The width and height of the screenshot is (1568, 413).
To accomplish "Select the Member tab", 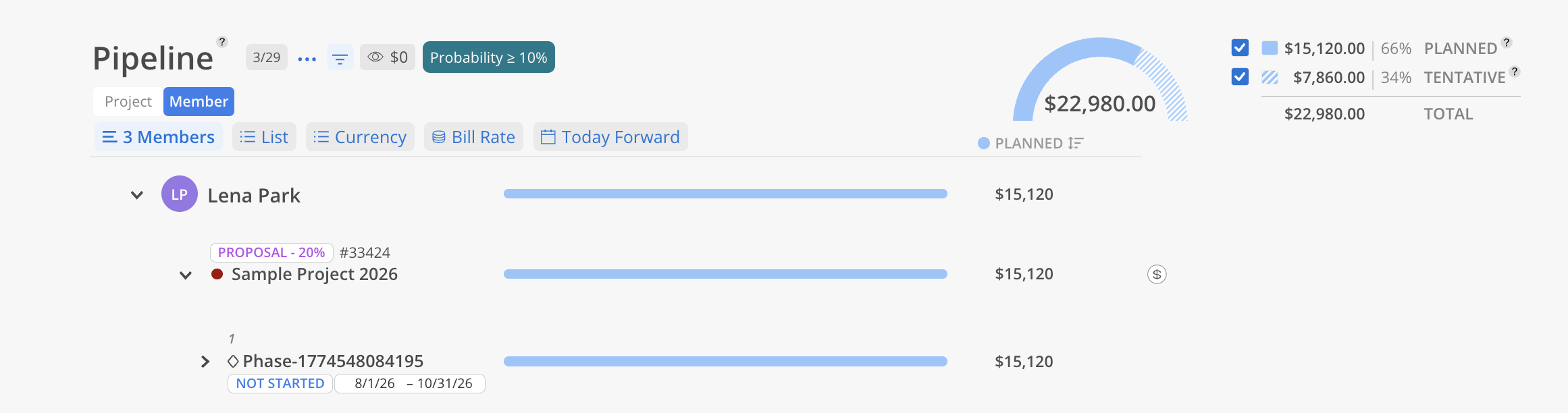I will point(199,101).
